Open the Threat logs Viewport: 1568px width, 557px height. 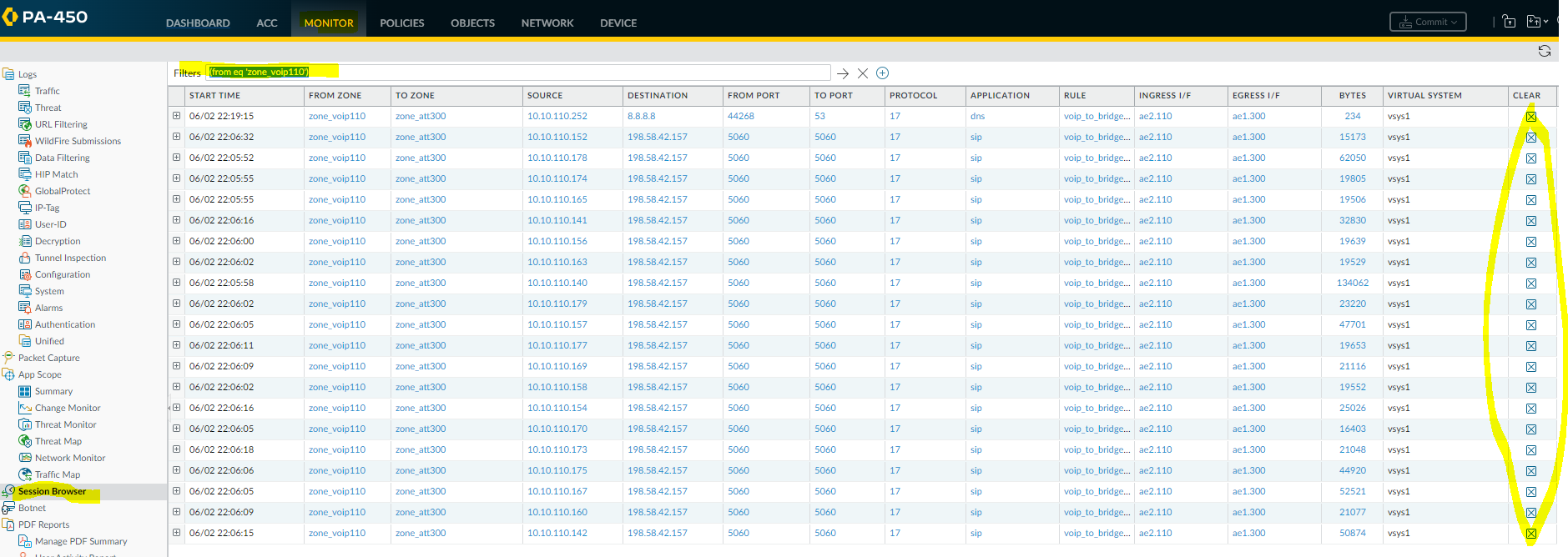tap(48, 108)
